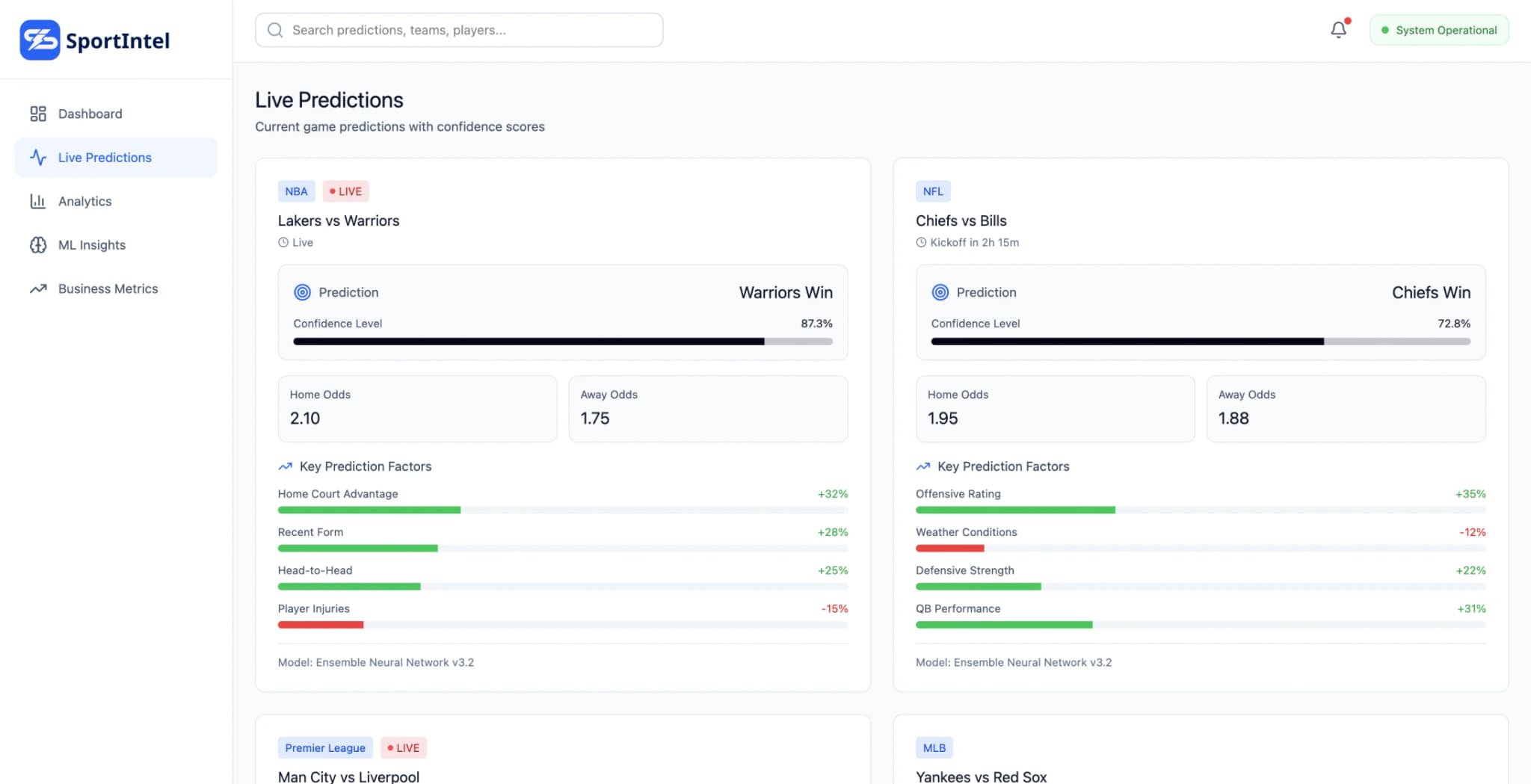Click the ML Insights brain icon
This screenshot has width=1531, height=784.
39,244
